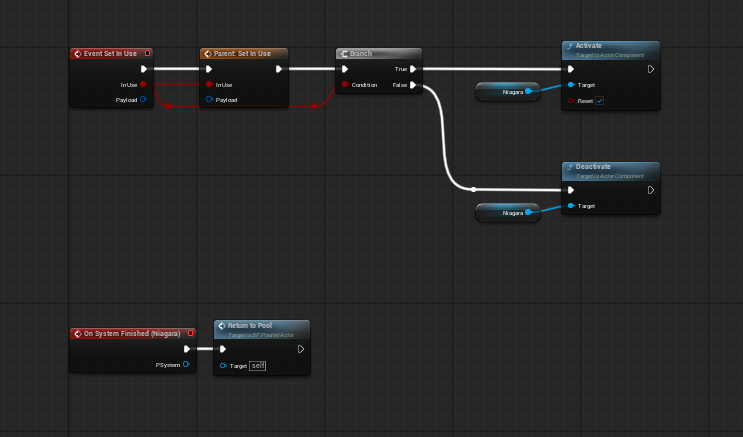This screenshot has height=437, width=743.
Task: Click the InUse input pin on Parent: Set In Use
Action: [209, 85]
